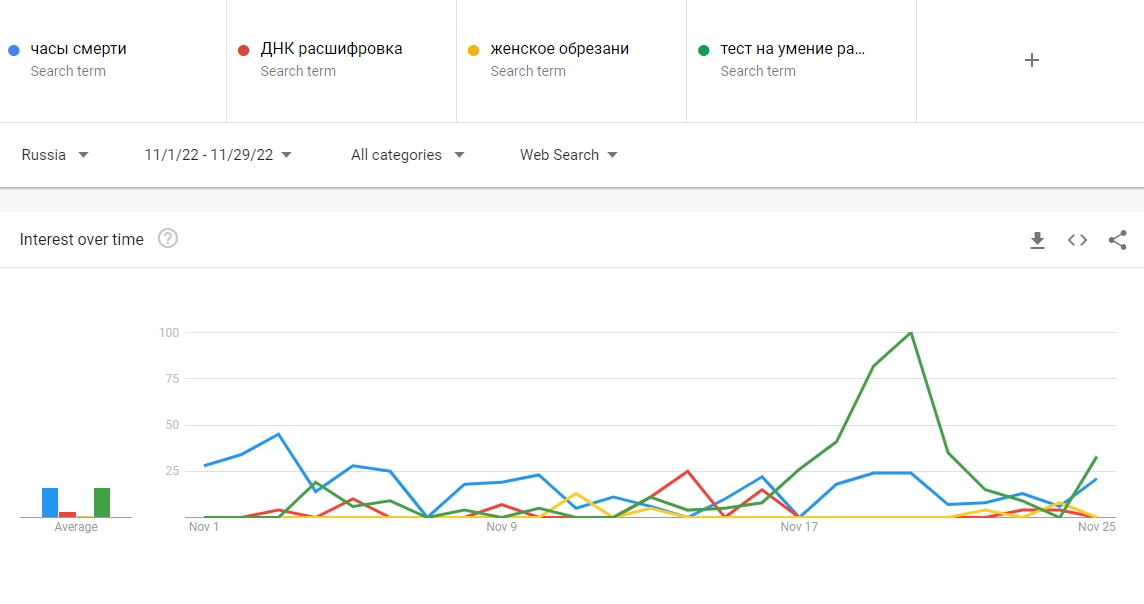
Task: Click the green peak at 100 on chart
Action: pyautogui.click(x=910, y=333)
